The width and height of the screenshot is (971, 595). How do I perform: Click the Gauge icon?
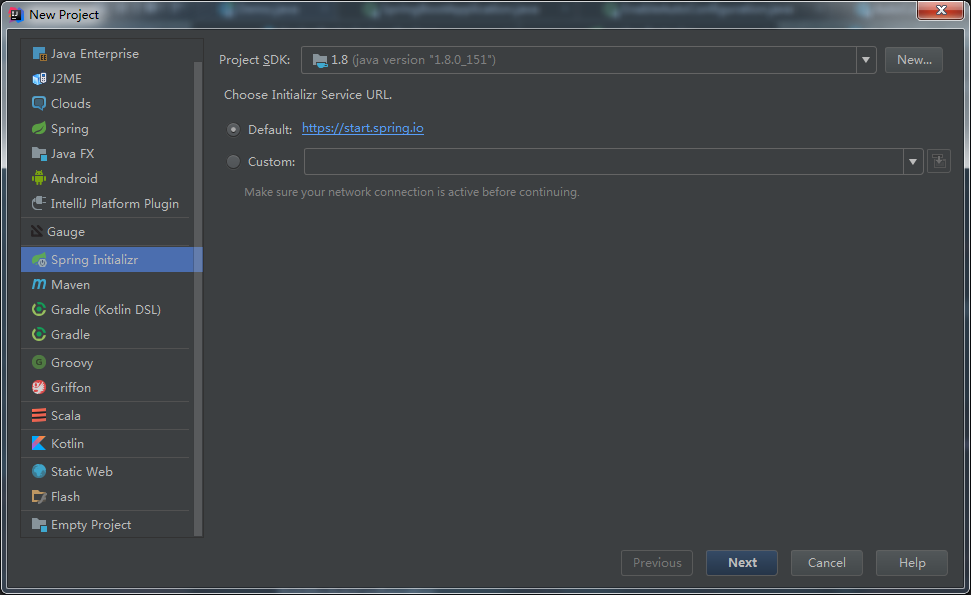[37, 232]
